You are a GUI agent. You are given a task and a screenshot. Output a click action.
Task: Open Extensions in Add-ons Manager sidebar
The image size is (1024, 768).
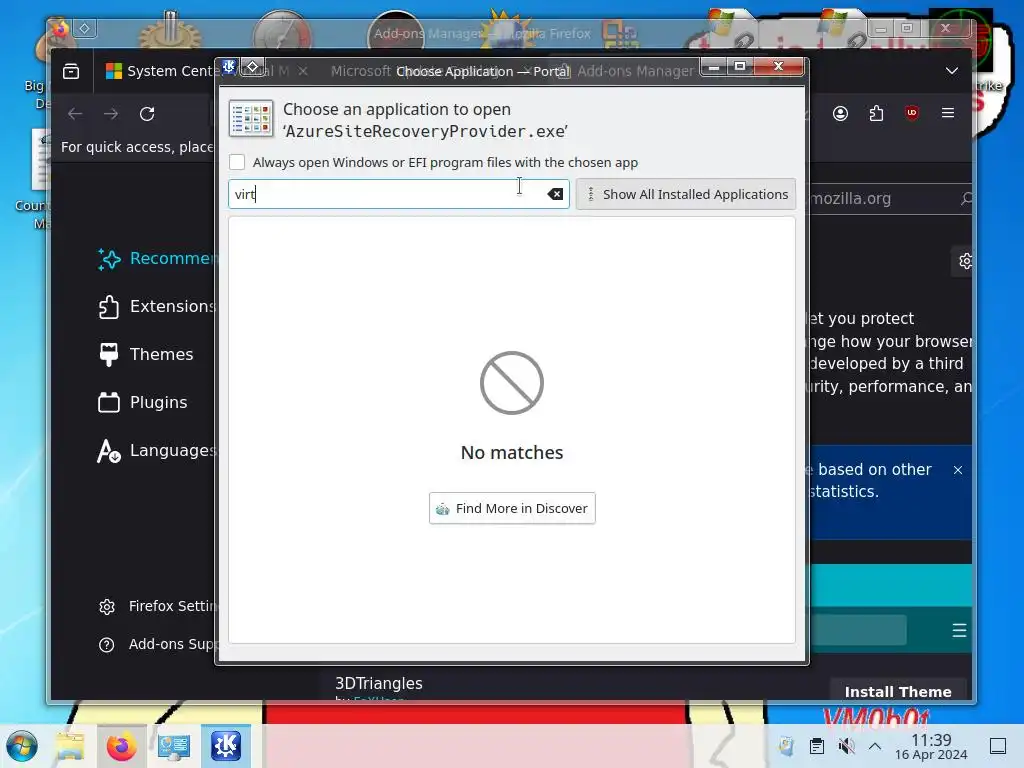157,306
